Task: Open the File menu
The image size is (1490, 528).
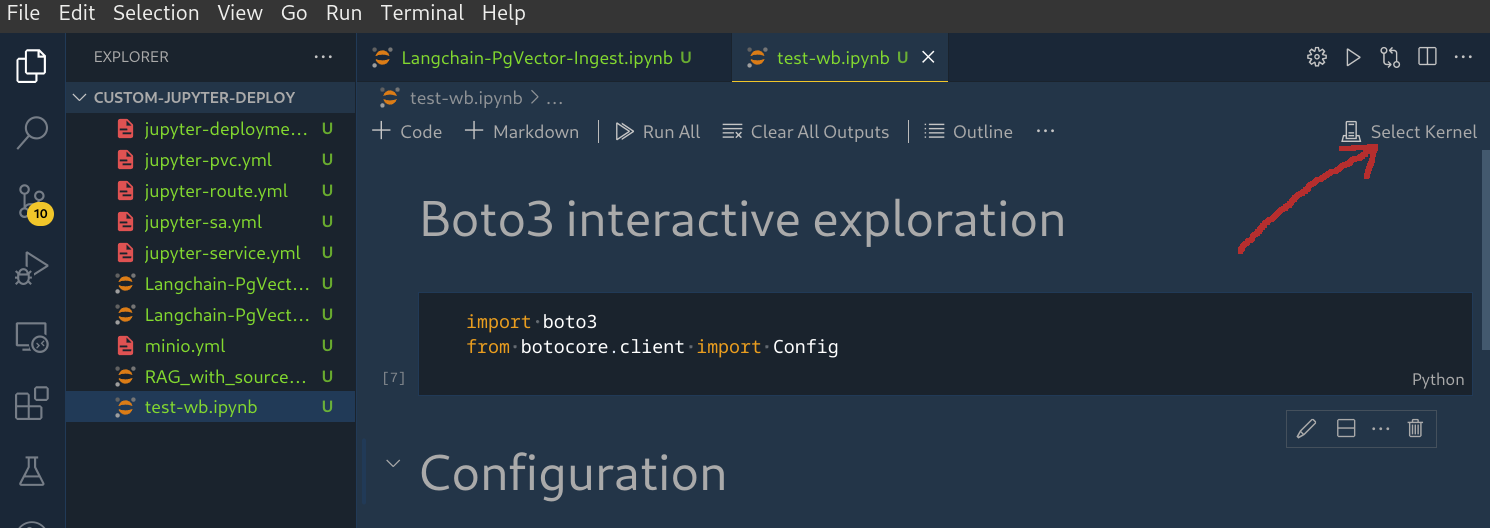Action: pos(23,14)
